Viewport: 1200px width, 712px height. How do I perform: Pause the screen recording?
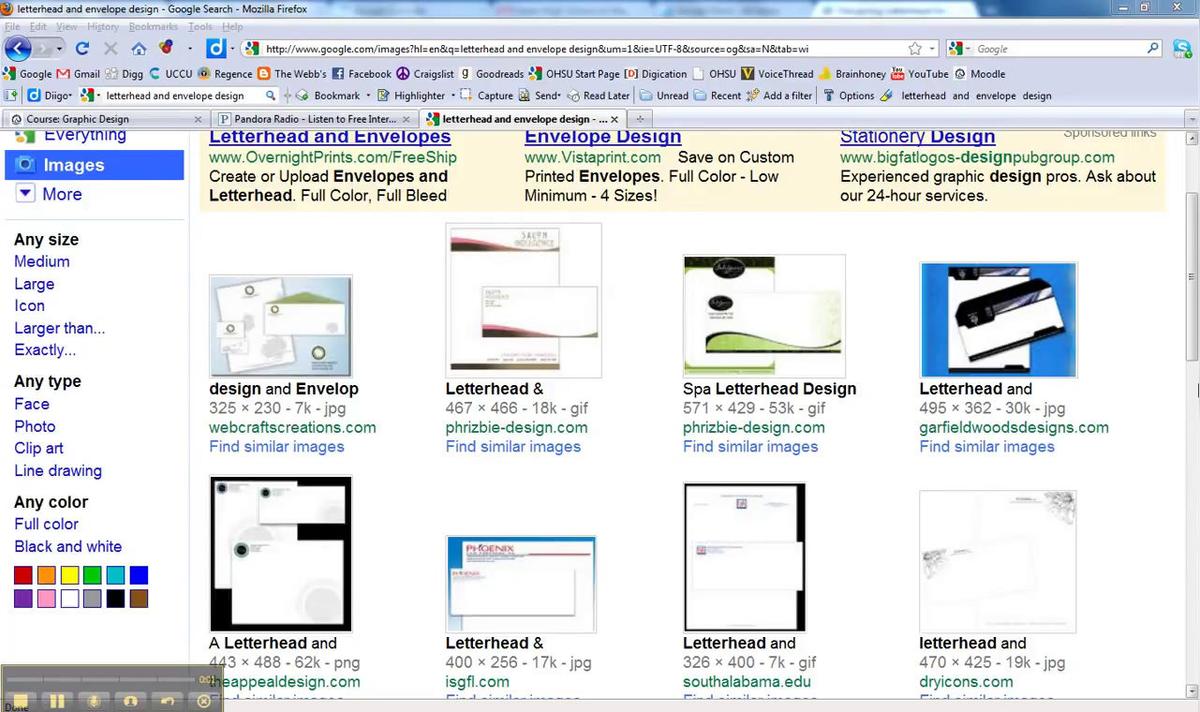(57, 701)
